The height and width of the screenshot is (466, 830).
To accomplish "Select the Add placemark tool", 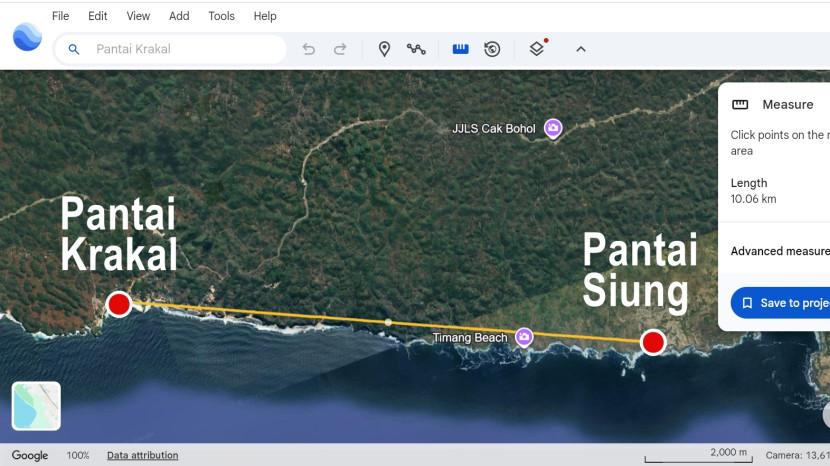I will coord(384,49).
